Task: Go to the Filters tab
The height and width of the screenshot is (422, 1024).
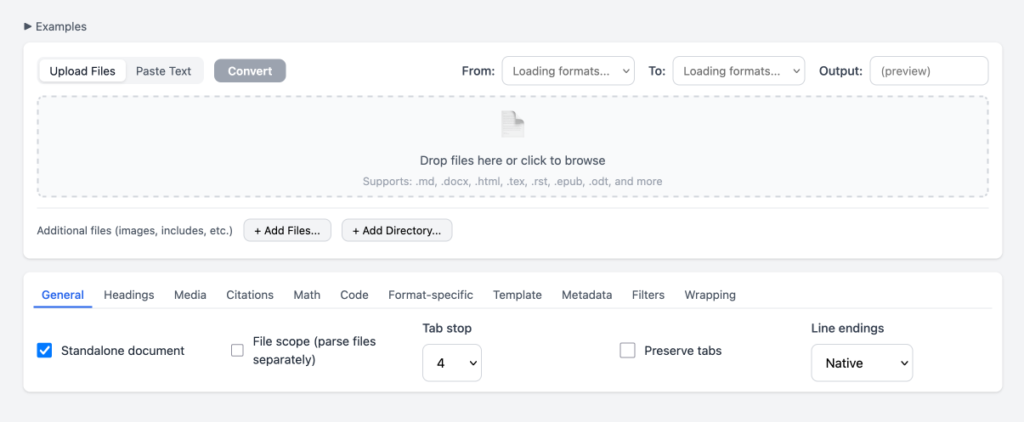Action: tap(648, 295)
